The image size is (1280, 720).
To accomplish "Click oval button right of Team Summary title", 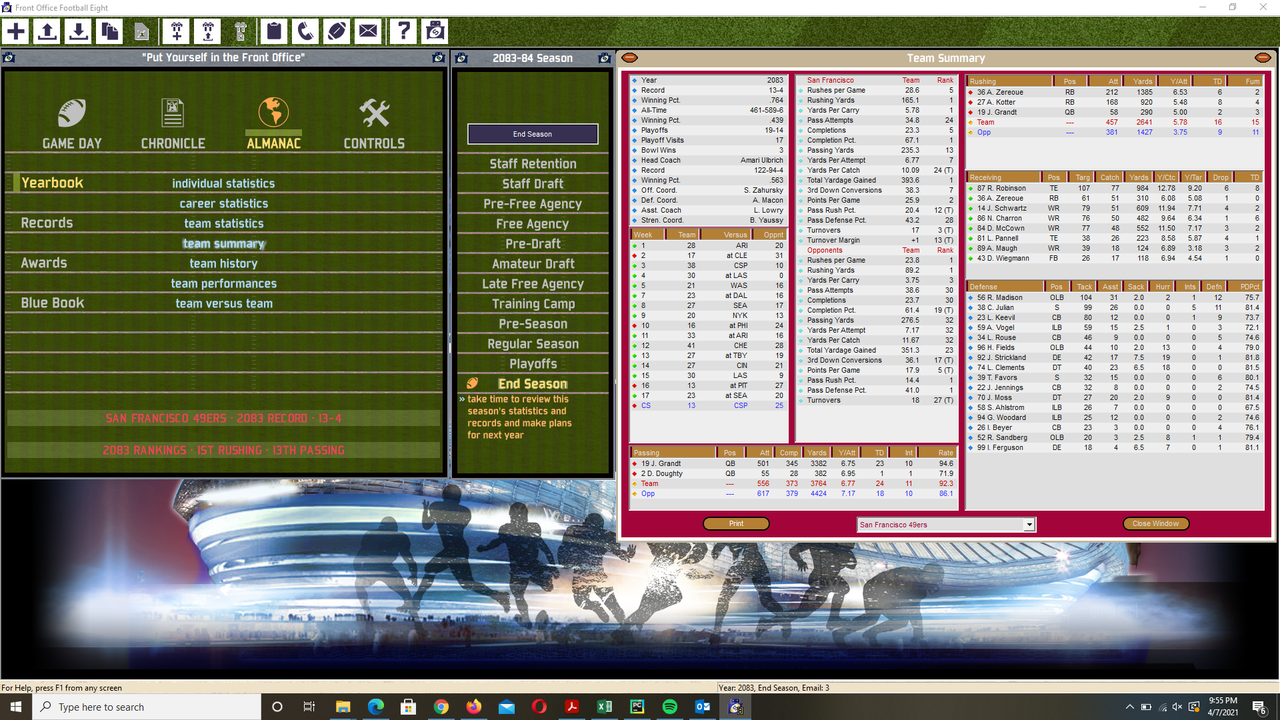I will point(1264,58).
